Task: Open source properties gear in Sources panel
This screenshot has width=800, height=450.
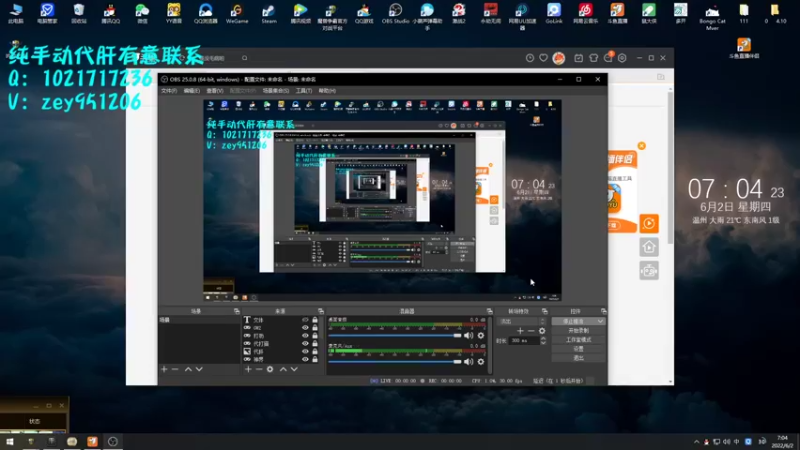Action: [270, 369]
